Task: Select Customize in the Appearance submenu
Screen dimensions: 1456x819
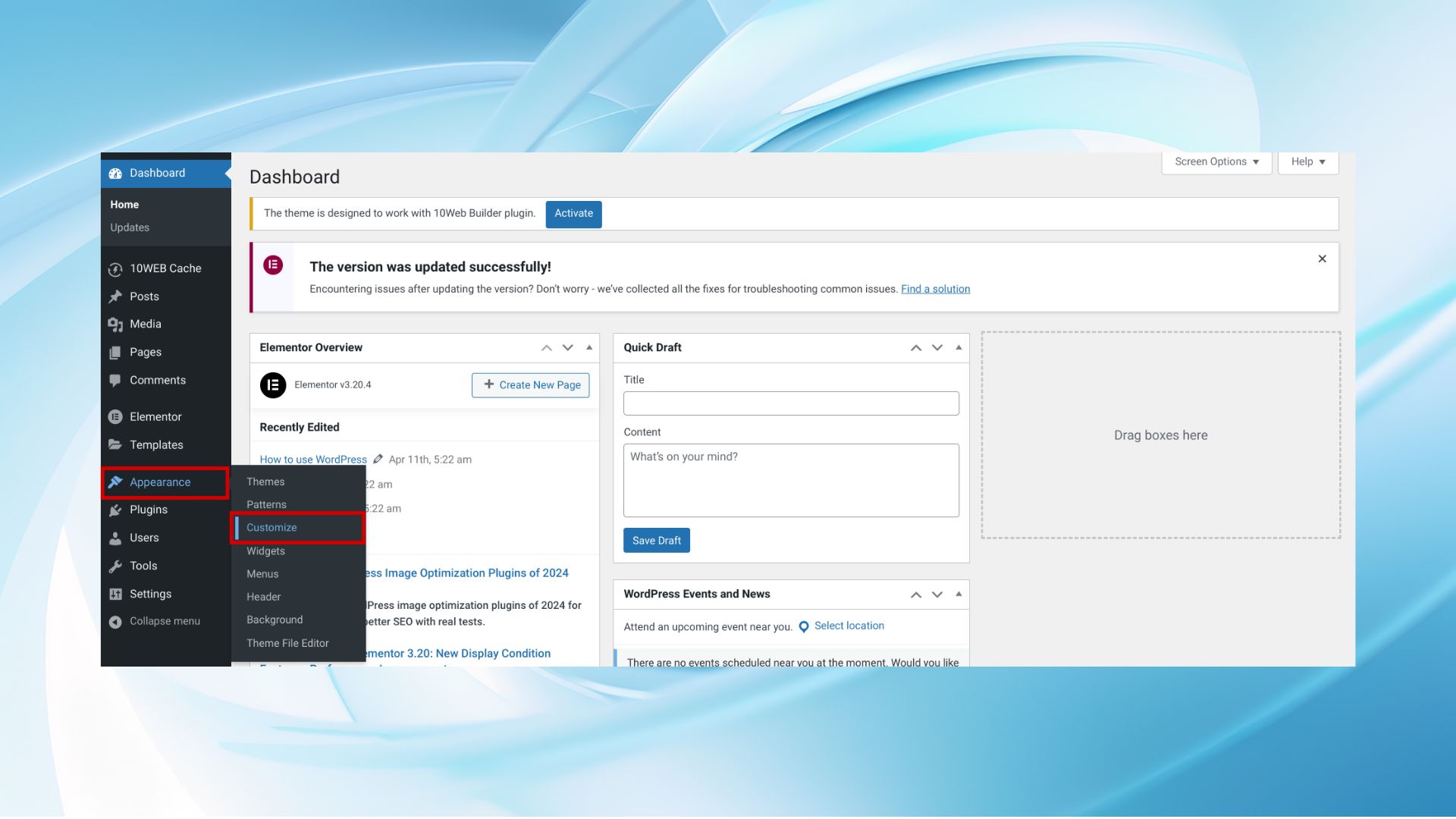Action: click(271, 528)
